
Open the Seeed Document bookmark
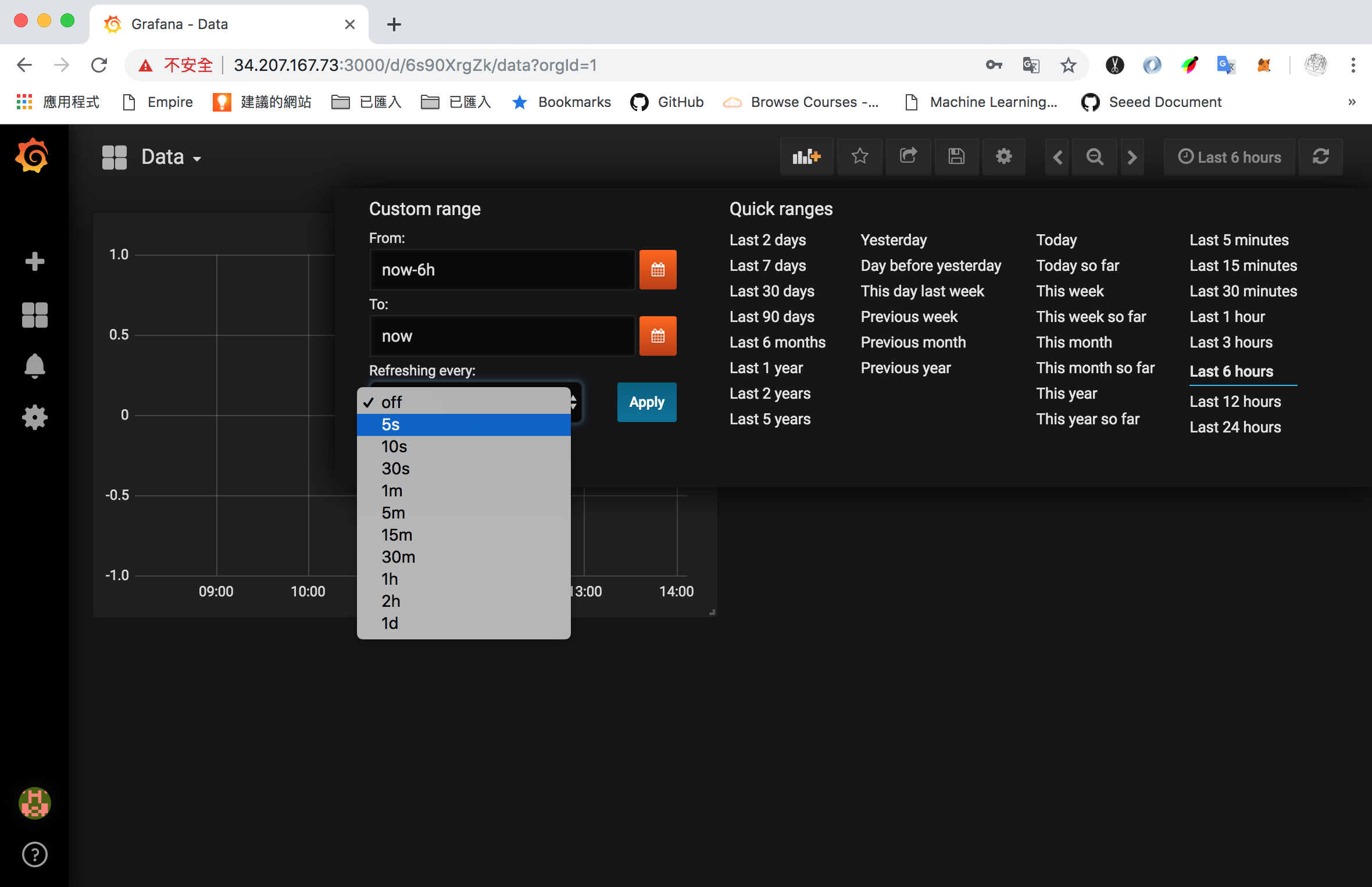click(1151, 102)
